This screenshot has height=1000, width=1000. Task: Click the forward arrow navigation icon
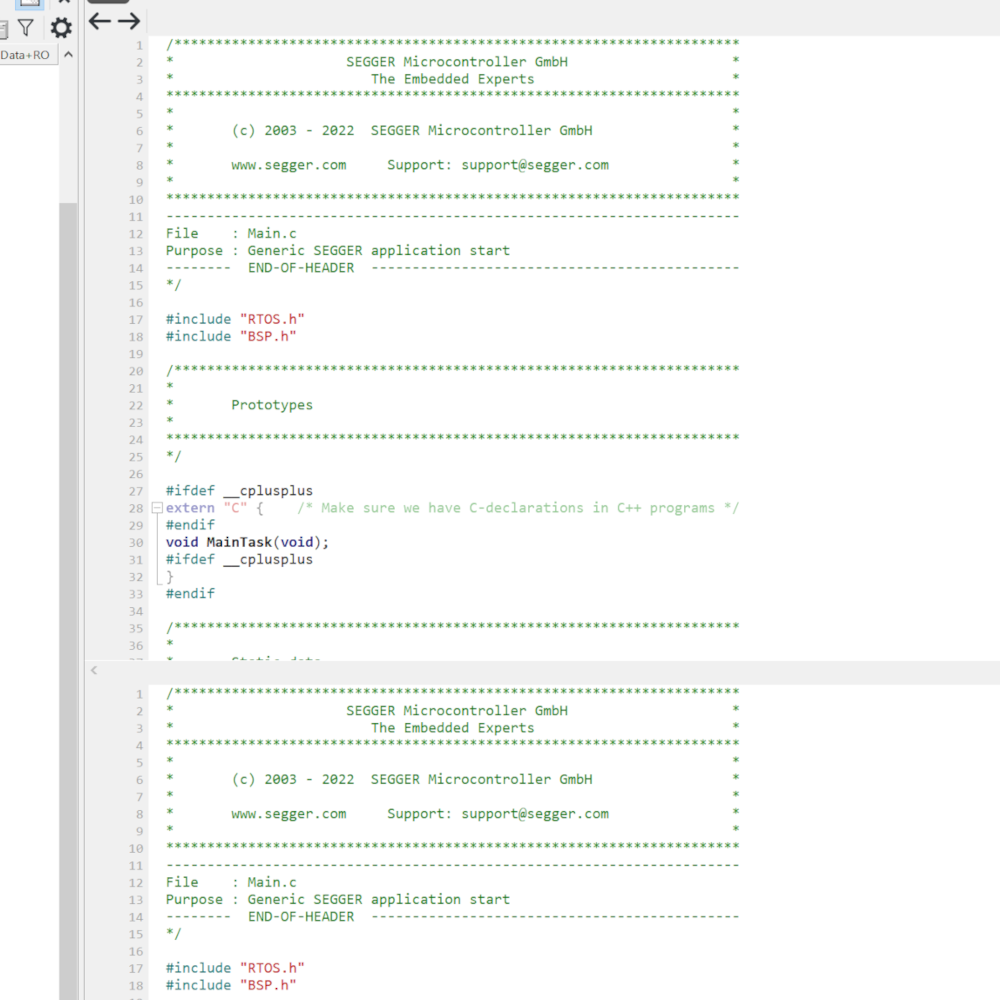pyautogui.click(x=129, y=21)
